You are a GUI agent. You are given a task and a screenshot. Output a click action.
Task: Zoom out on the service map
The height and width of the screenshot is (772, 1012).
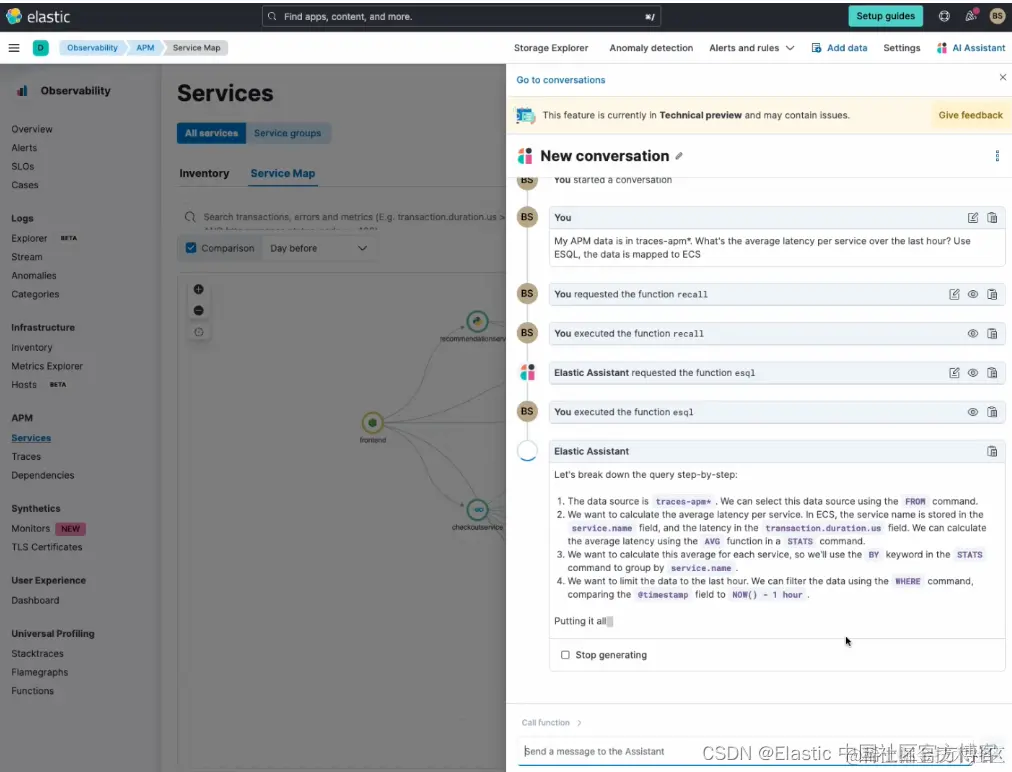[199, 310]
